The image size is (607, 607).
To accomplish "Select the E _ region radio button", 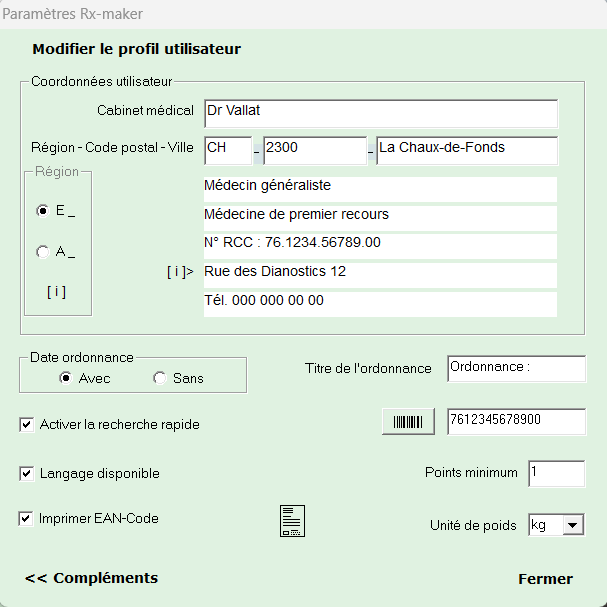I will (x=42, y=211).
